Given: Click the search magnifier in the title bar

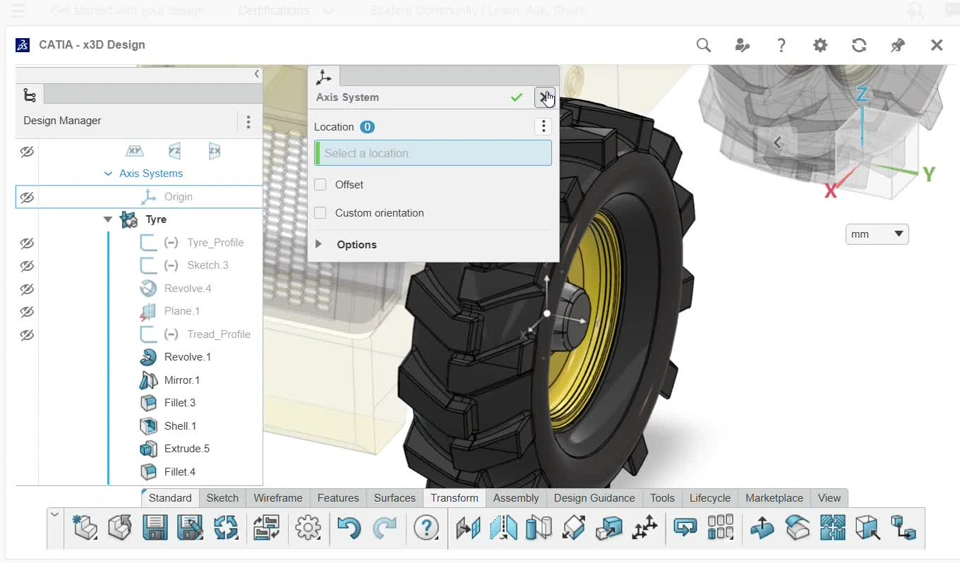Looking at the screenshot, I should [x=704, y=45].
